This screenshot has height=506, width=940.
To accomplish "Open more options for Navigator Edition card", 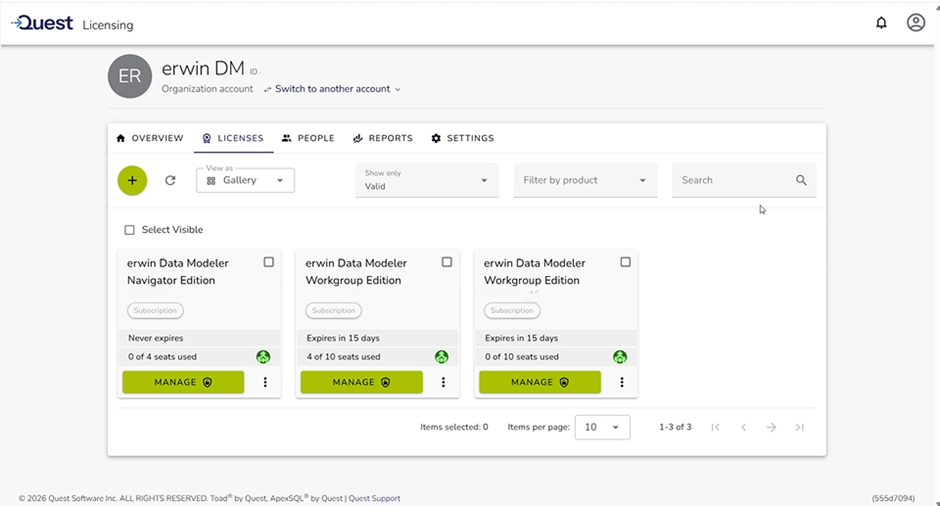I will click(265, 382).
